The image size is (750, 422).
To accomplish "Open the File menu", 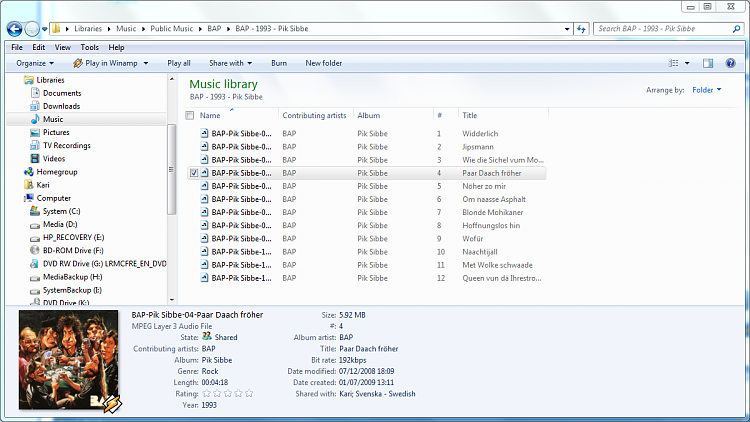I will 17,47.
